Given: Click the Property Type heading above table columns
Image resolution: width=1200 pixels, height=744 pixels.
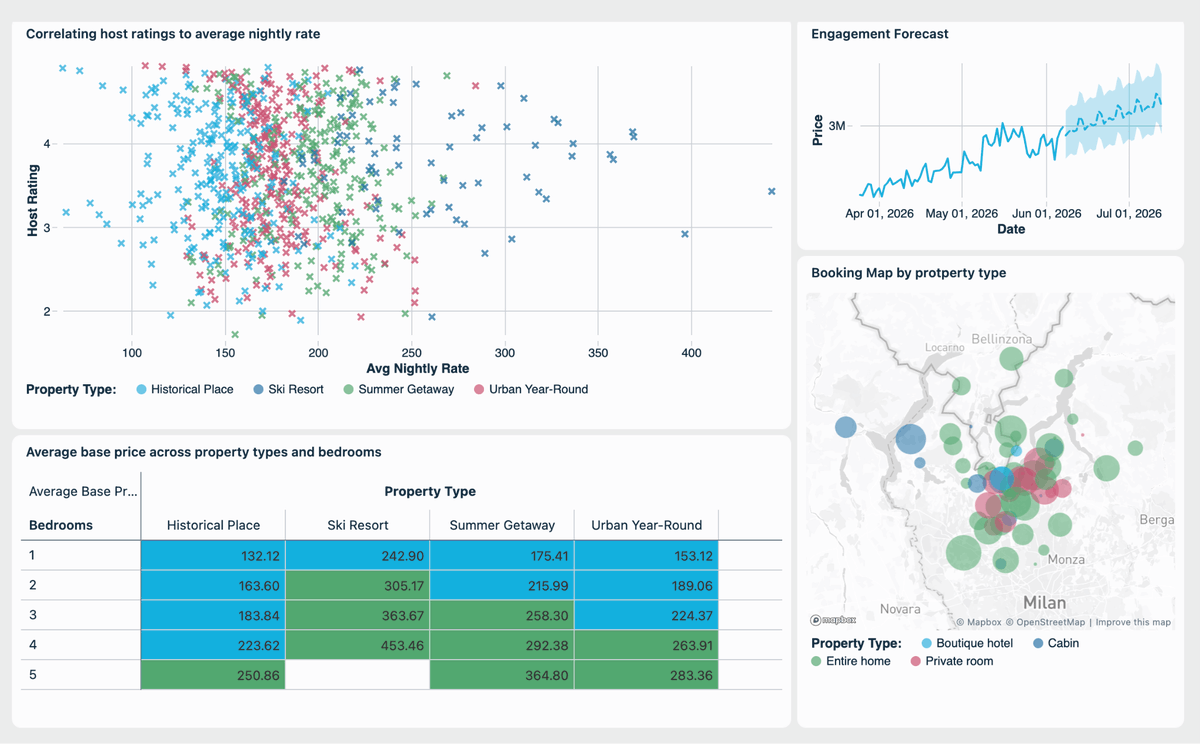Looking at the screenshot, I should pyautogui.click(x=430, y=491).
